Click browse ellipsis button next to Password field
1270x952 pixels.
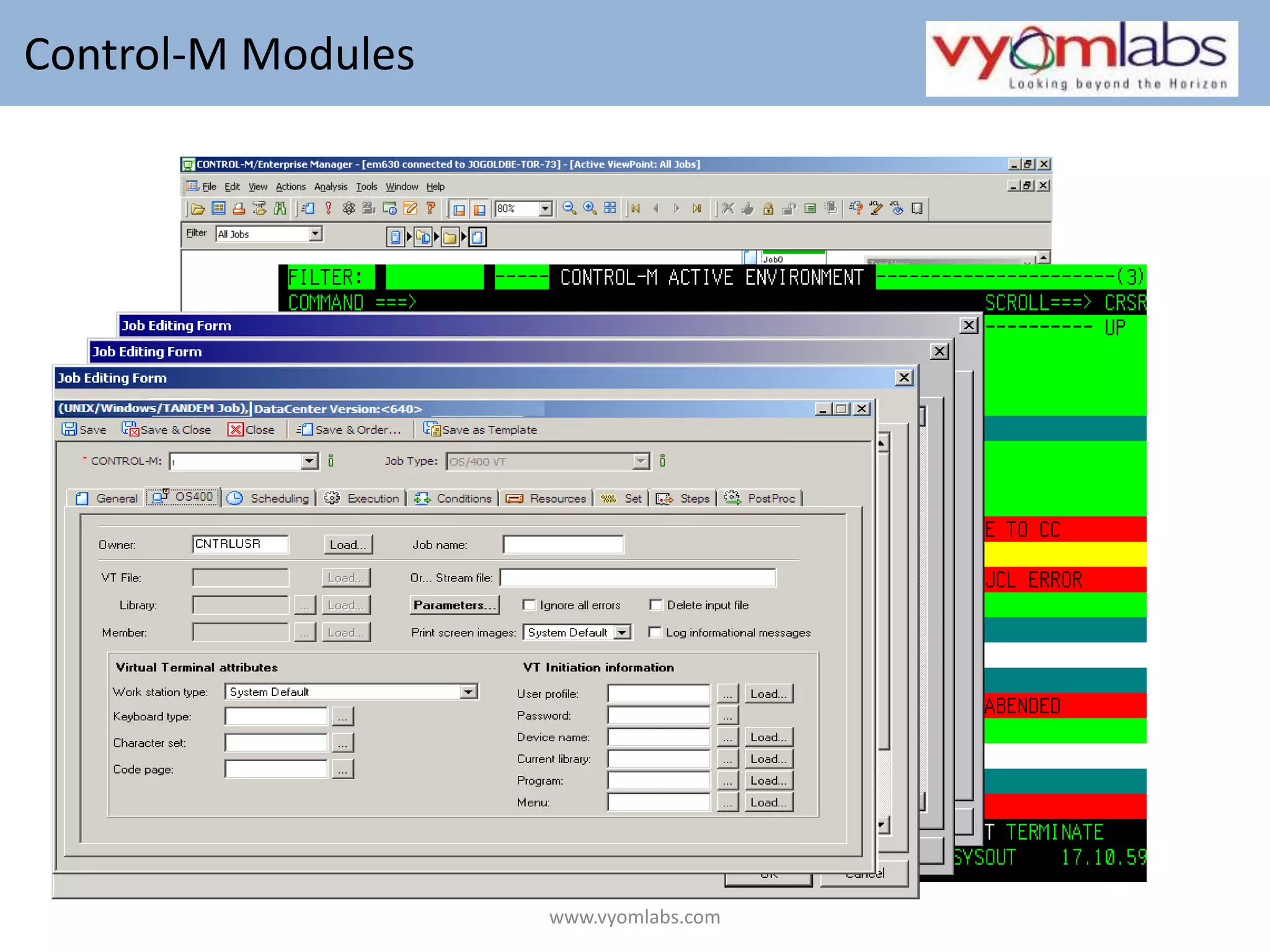(728, 715)
